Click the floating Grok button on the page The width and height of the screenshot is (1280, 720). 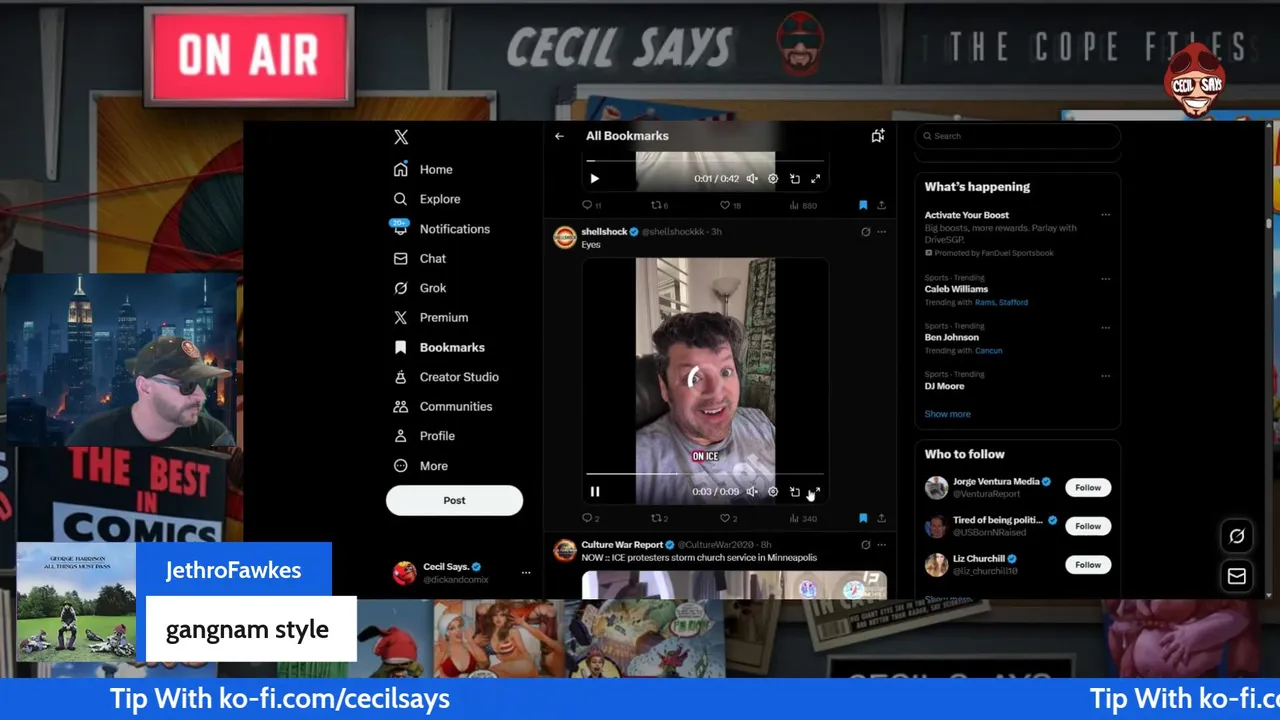[x=1237, y=536]
